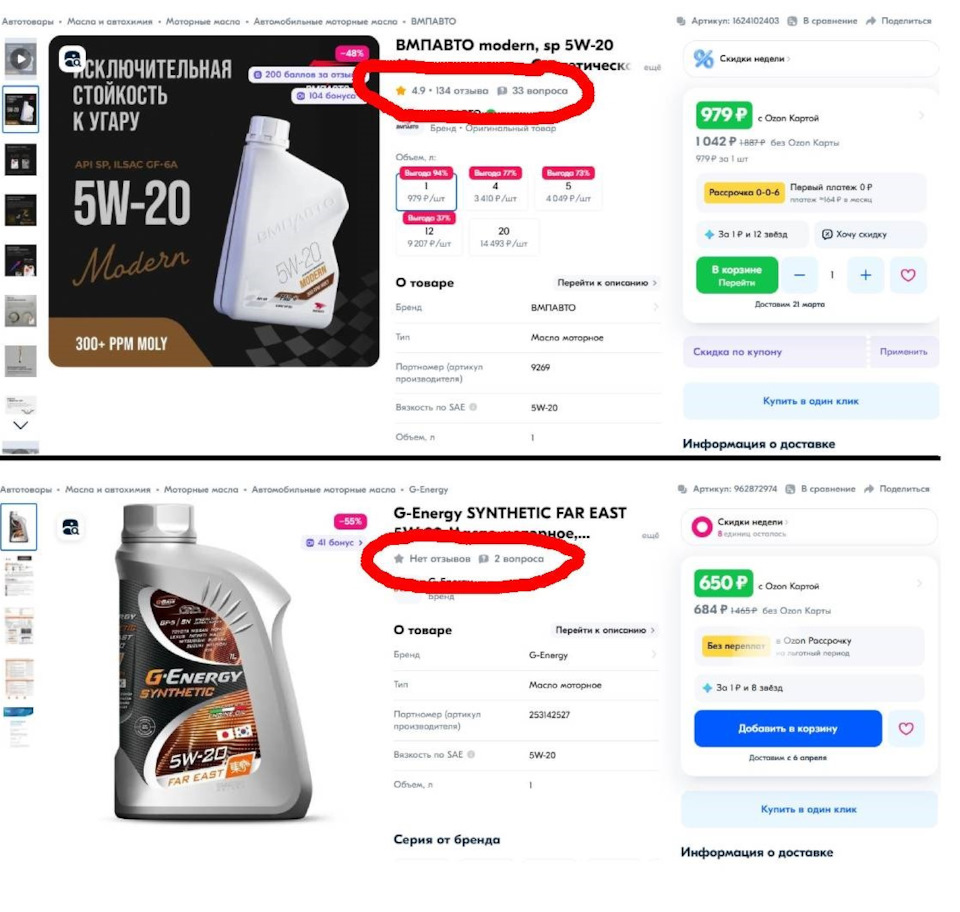Decrease BMPAVTO quantity with minus button
Image resolution: width=960 pixels, height=912 pixels.
(x=799, y=275)
